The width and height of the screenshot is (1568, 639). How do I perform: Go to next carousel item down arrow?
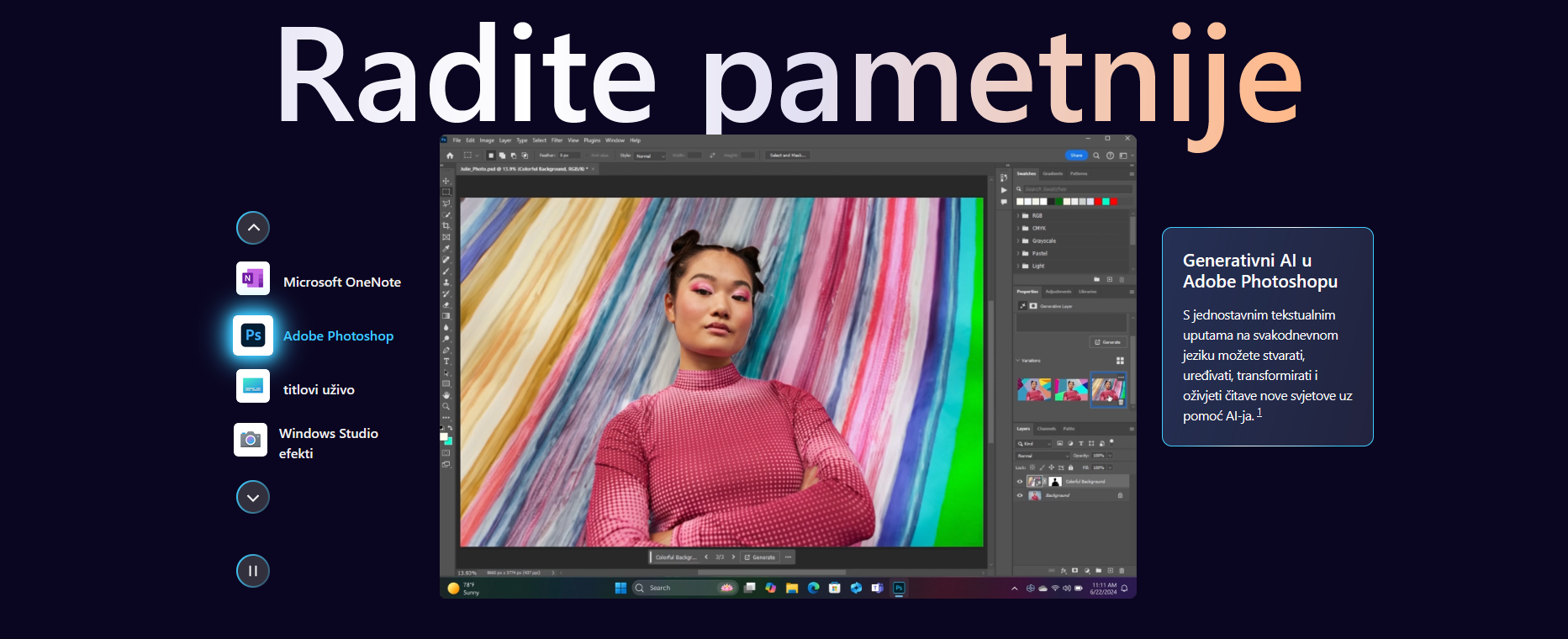click(253, 497)
